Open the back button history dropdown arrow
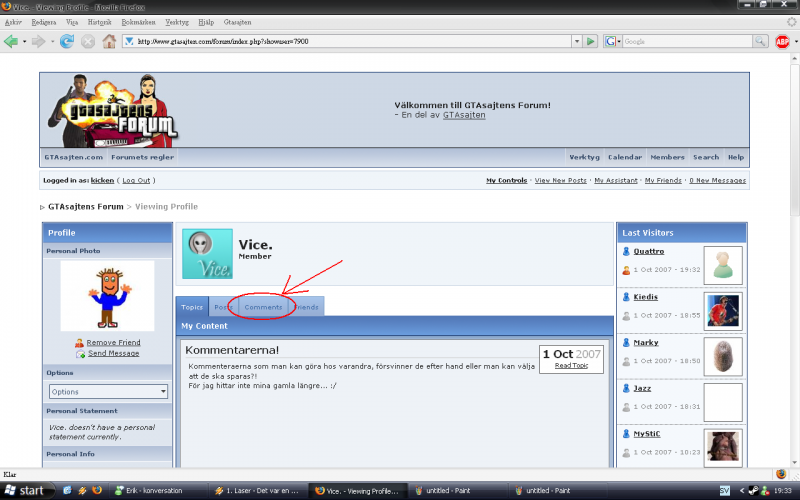The height and width of the screenshot is (500, 800). [x=24, y=41]
